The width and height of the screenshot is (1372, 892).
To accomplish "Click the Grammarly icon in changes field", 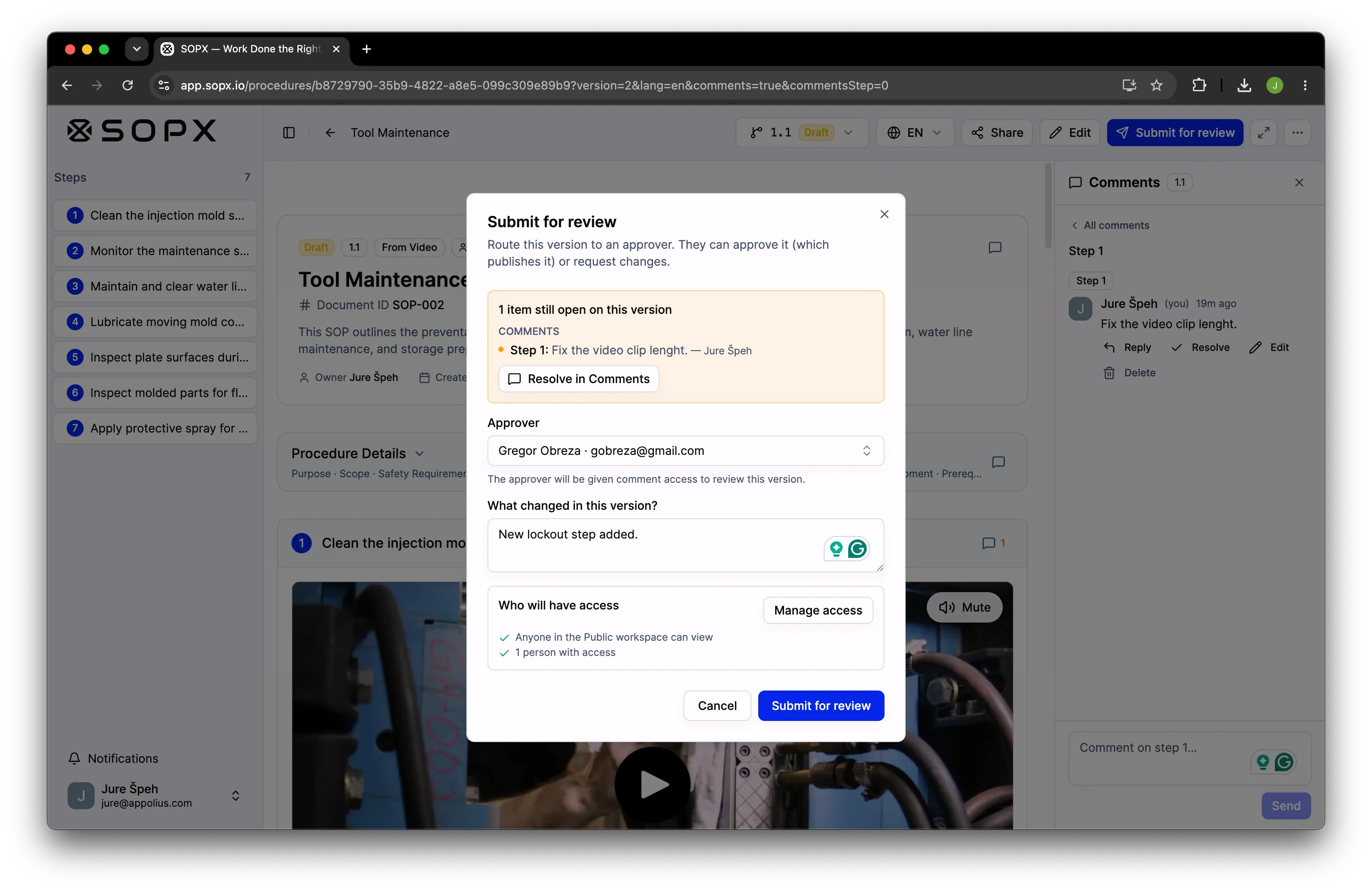I will click(x=857, y=549).
